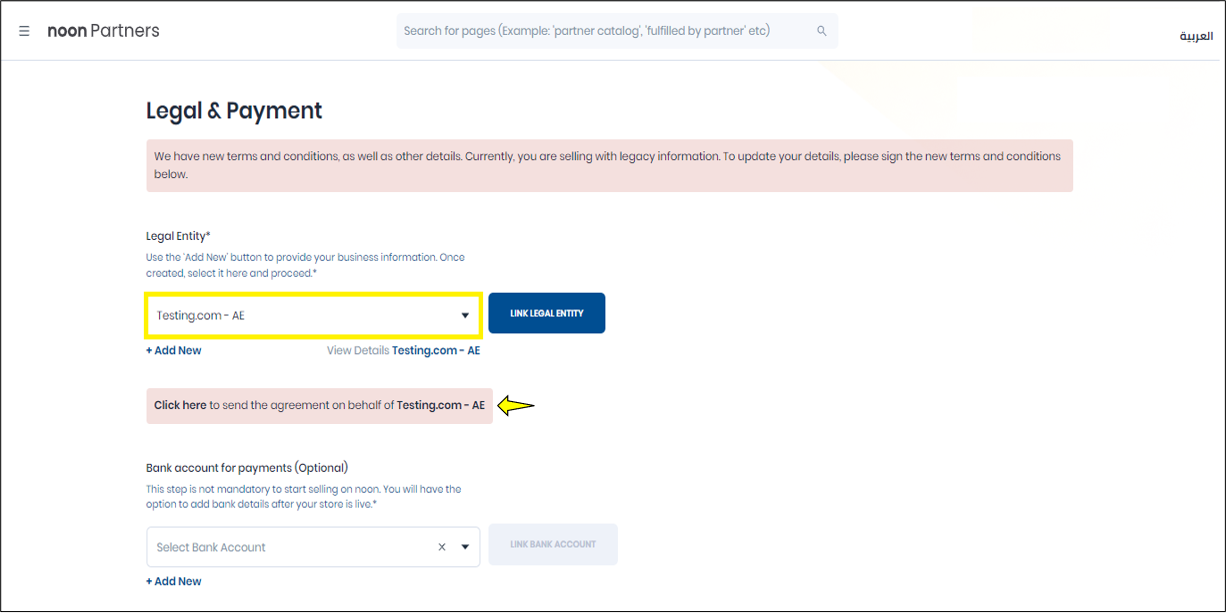Click the yellow arrow pointer
Screen dimensions: 1228x615
[x=516, y=405]
